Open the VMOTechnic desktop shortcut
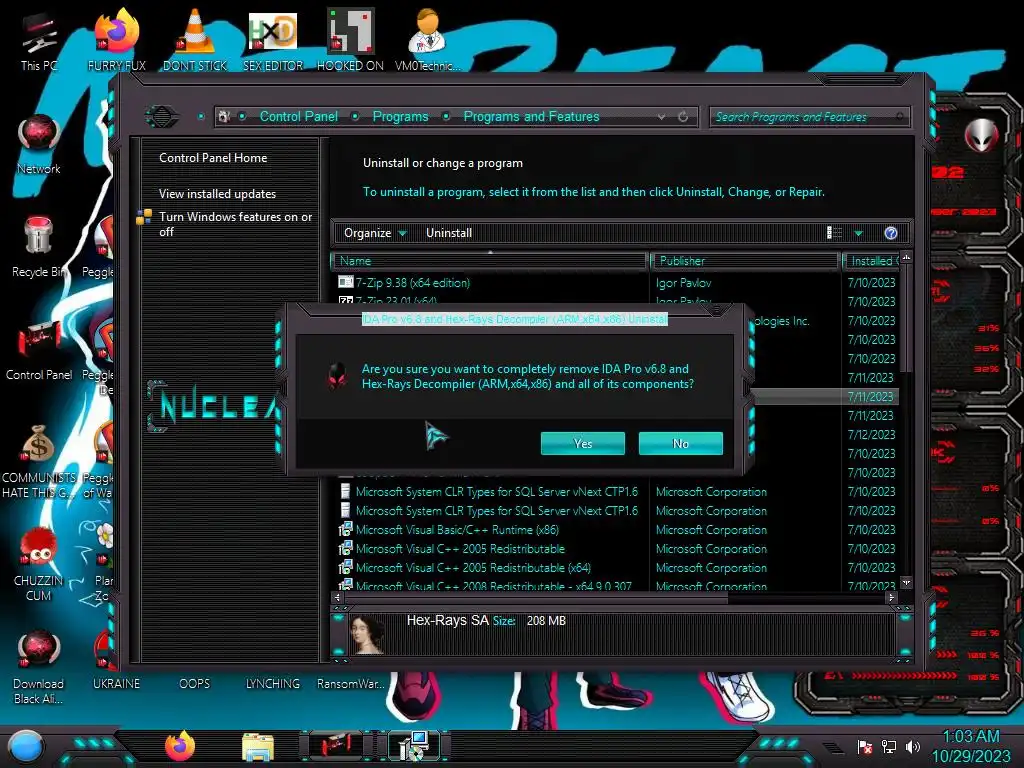 click(x=427, y=40)
